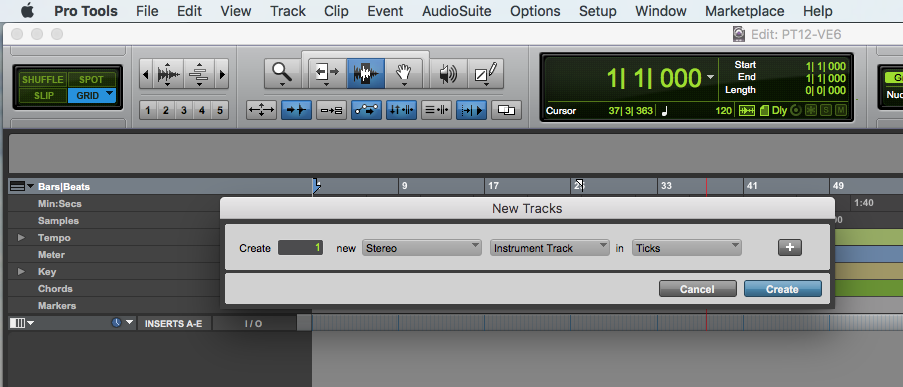This screenshot has width=903, height=387.
Task: Open the Ticks timebase dropdown
Action: 687,248
